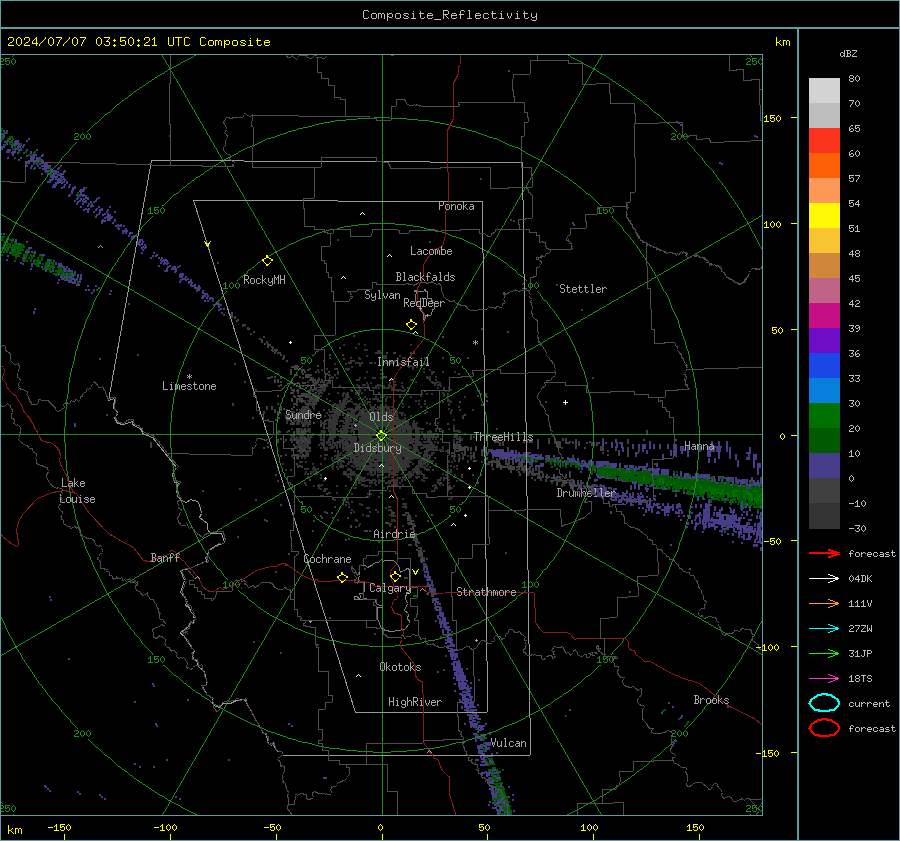This screenshot has width=900, height=841.
Task: Click the red forecast ellipse legend icon
Action: click(x=824, y=728)
